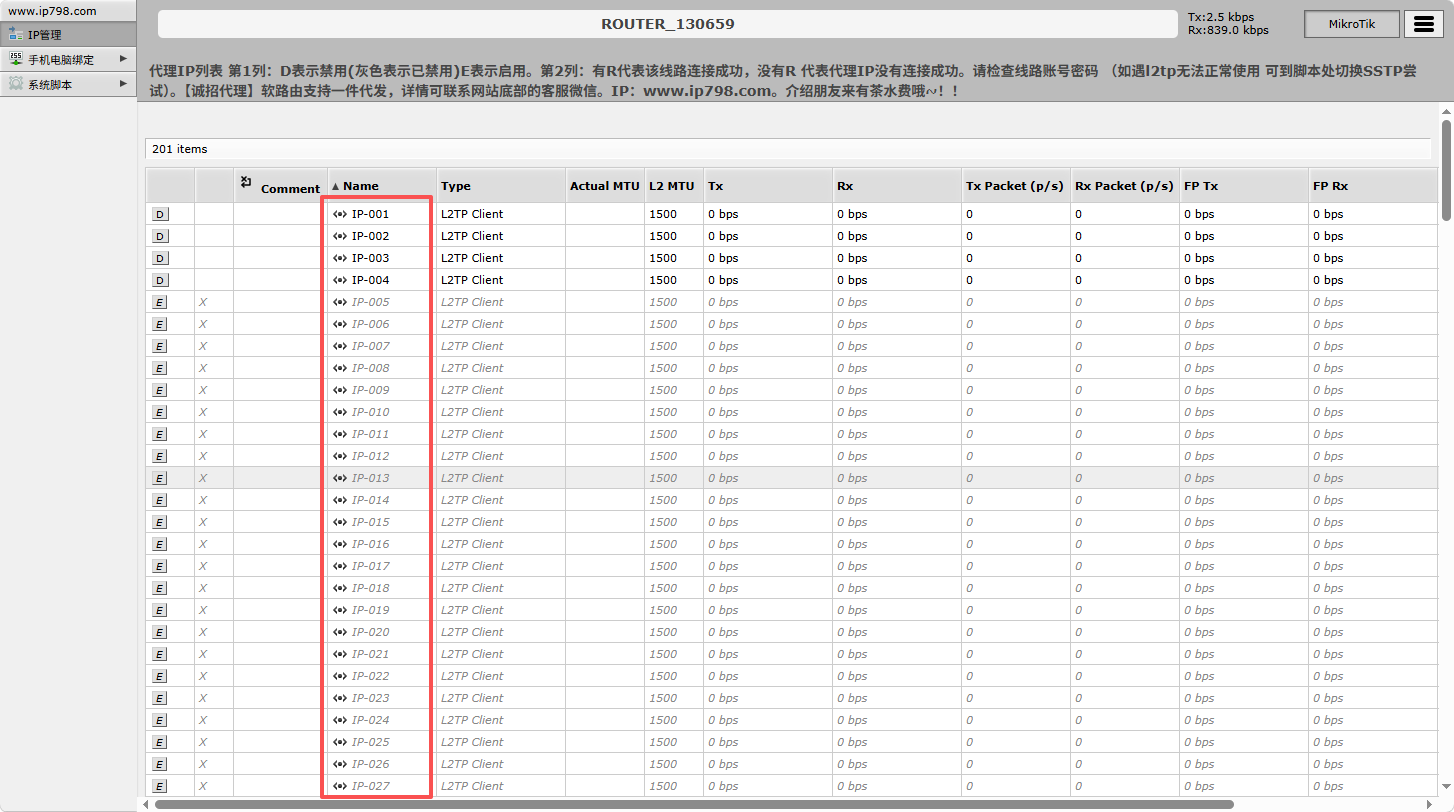The height and width of the screenshot is (812, 1454).
Task: Sort by the L2 MTU column header
Action: [674, 186]
